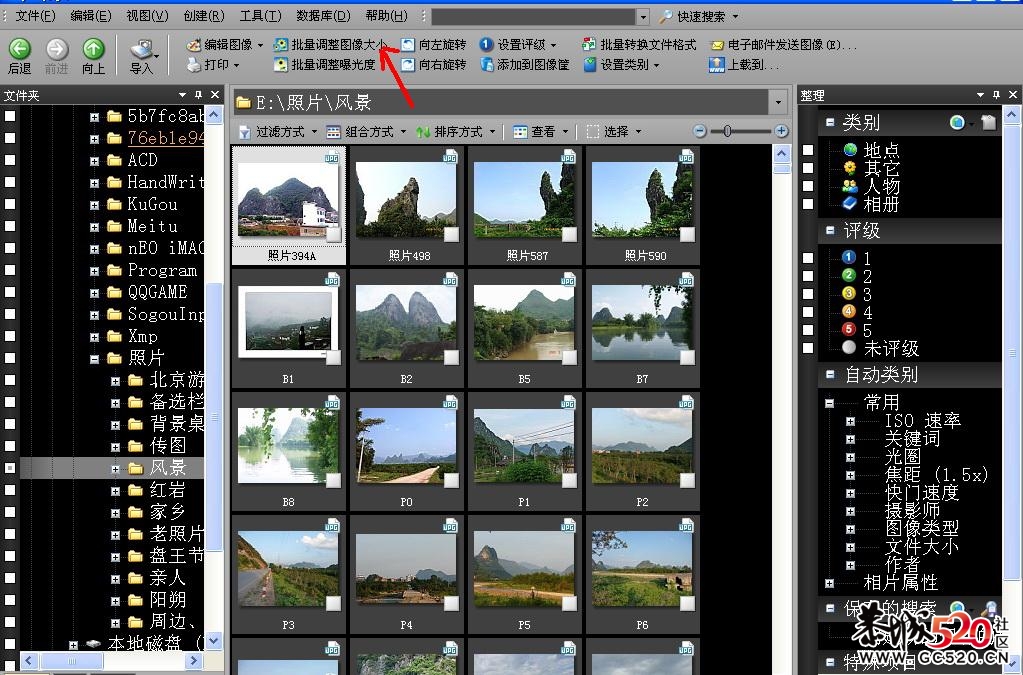Click the green 向上 up arrow icon
The image size is (1023, 675).
tap(93, 49)
